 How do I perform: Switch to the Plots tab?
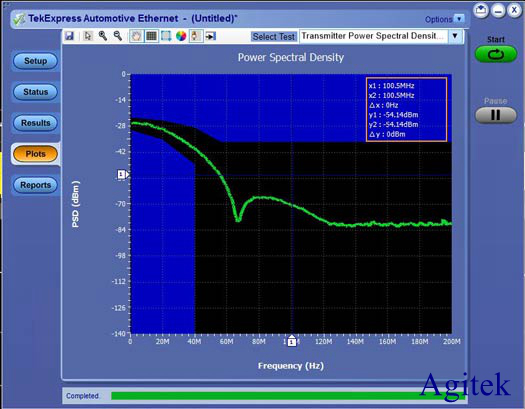pyautogui.click(x=35, y=154)
